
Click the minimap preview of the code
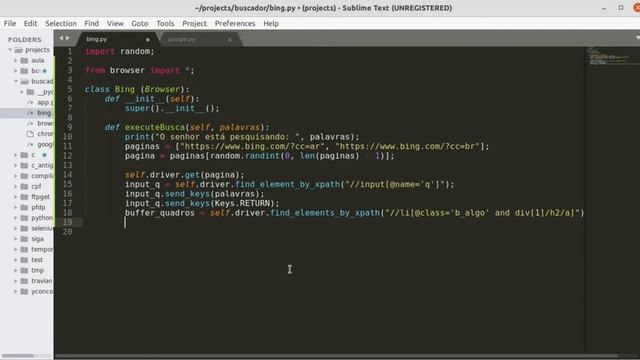[612, 57]
